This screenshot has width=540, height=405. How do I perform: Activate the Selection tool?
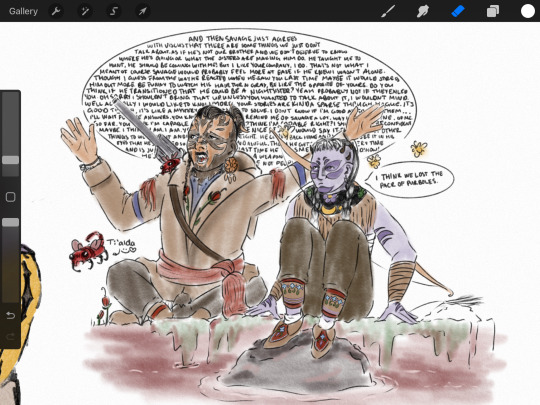pos(114,11)
